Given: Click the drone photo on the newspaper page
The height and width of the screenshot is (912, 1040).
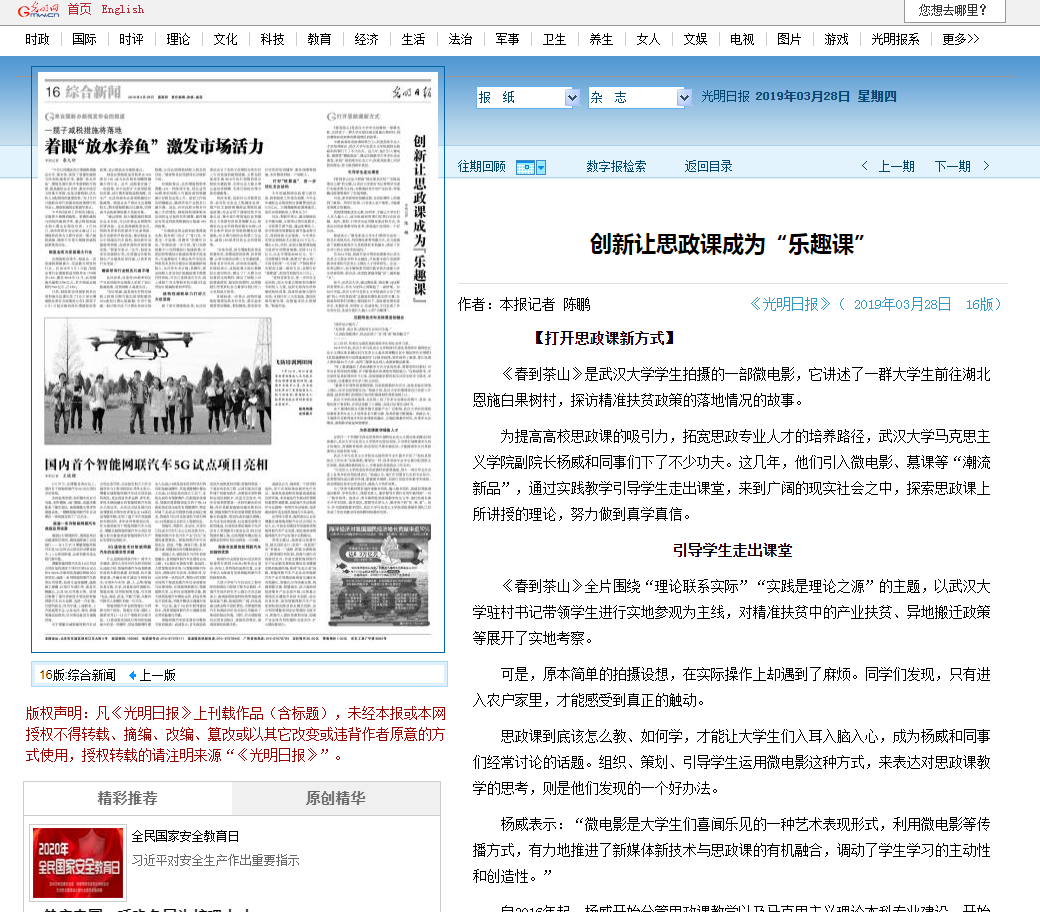Looking at the screenshot, I should pyautogui.click(x=158, y=381).
